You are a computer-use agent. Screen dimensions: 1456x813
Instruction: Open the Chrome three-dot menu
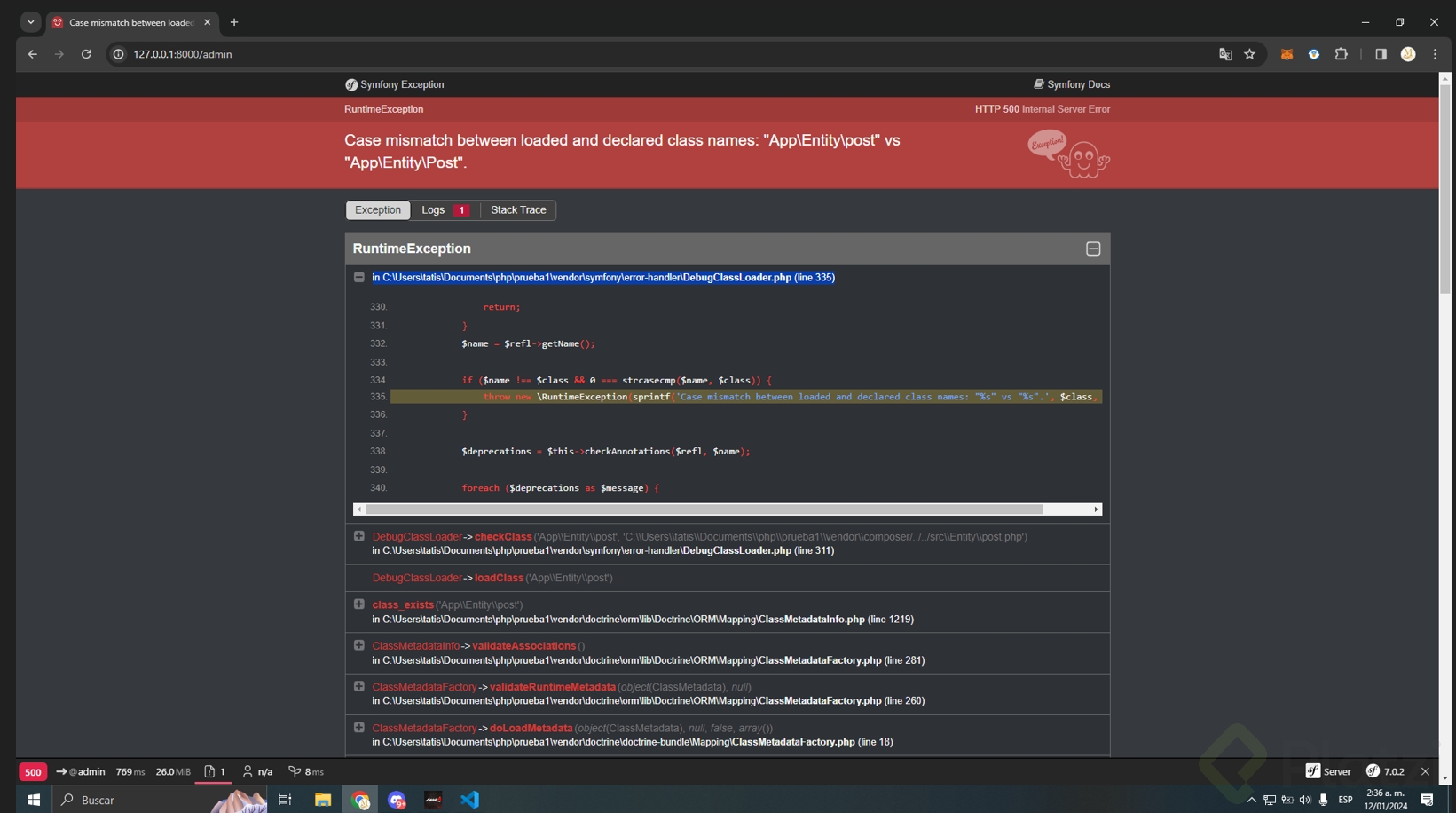1435,54
